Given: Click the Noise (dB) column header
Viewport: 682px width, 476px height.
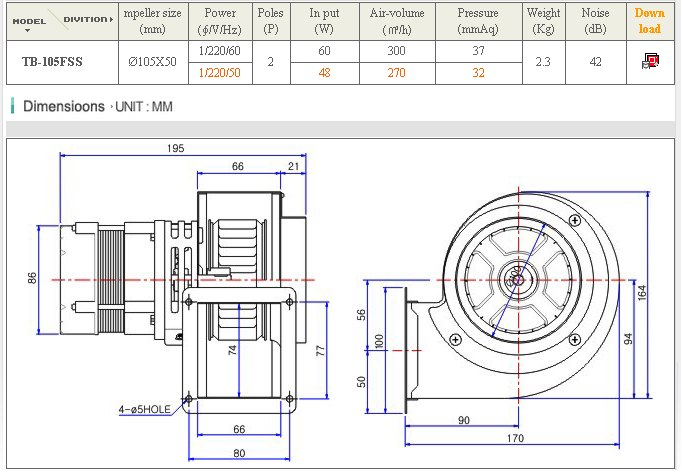Looking at the screenshot, I should [594, 21].
